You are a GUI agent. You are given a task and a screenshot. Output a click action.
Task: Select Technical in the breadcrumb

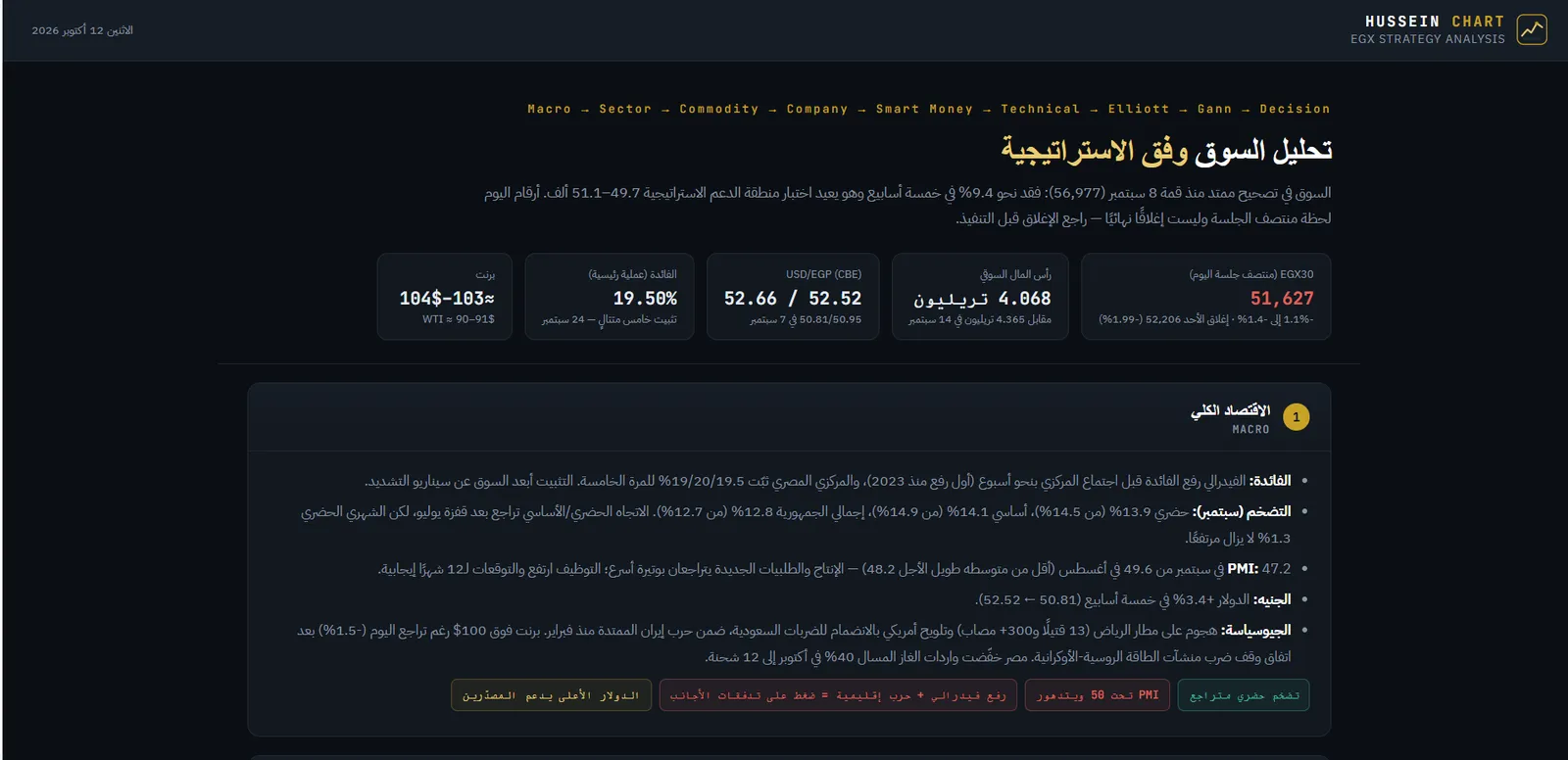1040,109
